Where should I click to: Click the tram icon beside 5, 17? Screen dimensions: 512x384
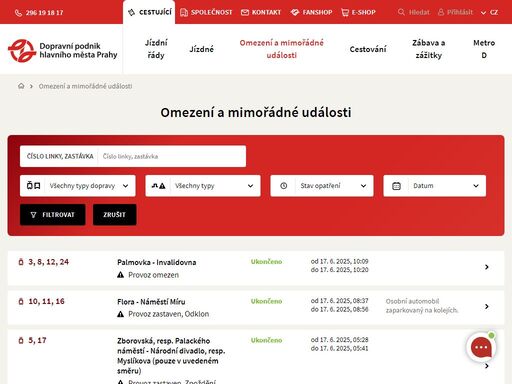[x=21, y=340]
